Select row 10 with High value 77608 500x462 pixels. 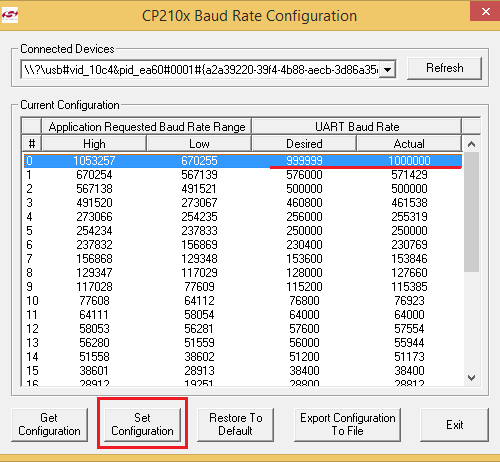click(x=243, y=301)
